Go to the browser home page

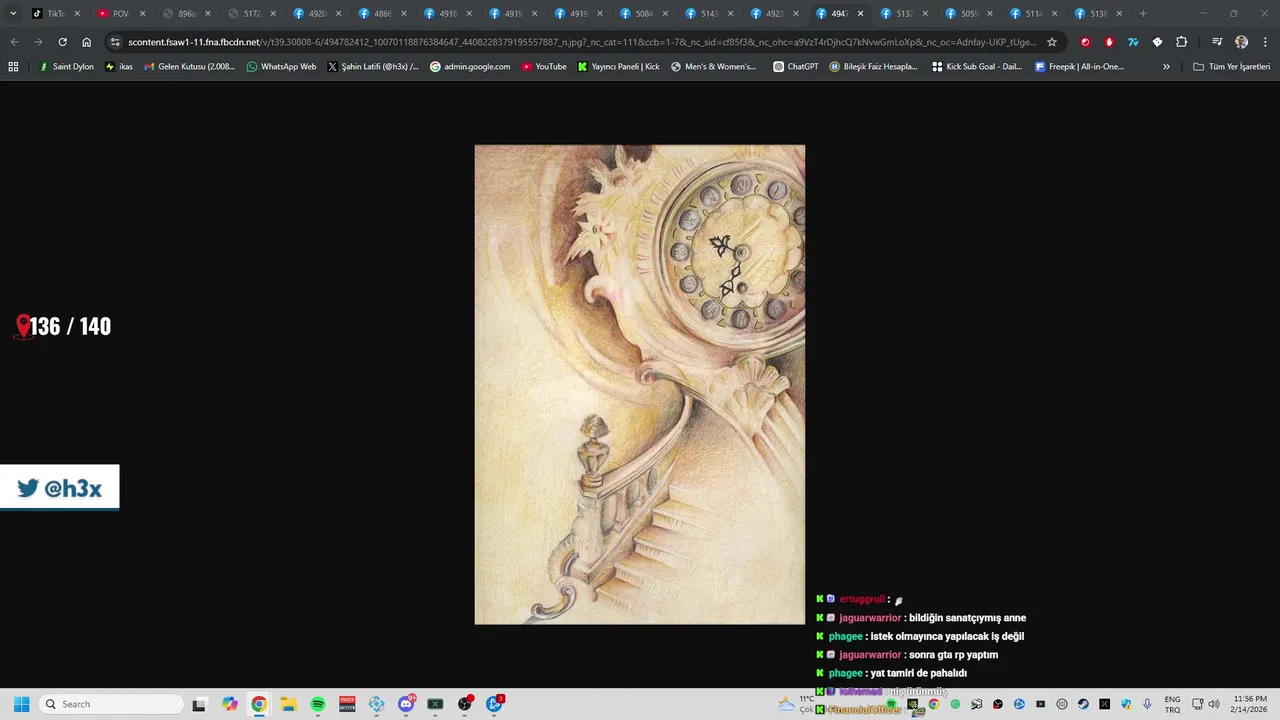[x=87, y=42]
